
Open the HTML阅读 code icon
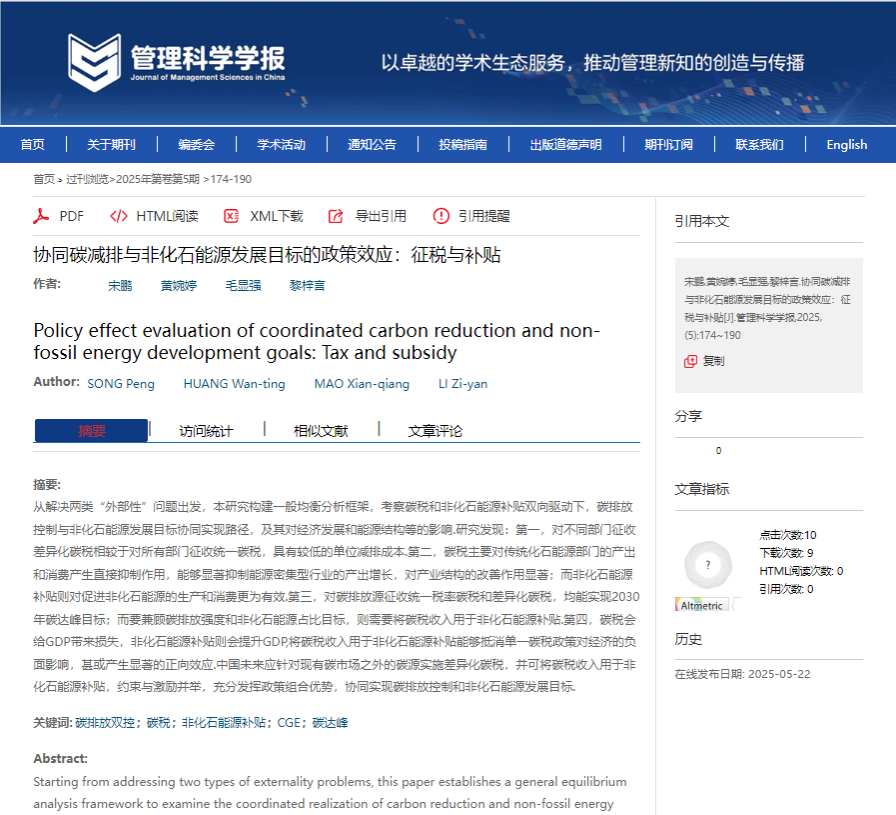[119, 216]
